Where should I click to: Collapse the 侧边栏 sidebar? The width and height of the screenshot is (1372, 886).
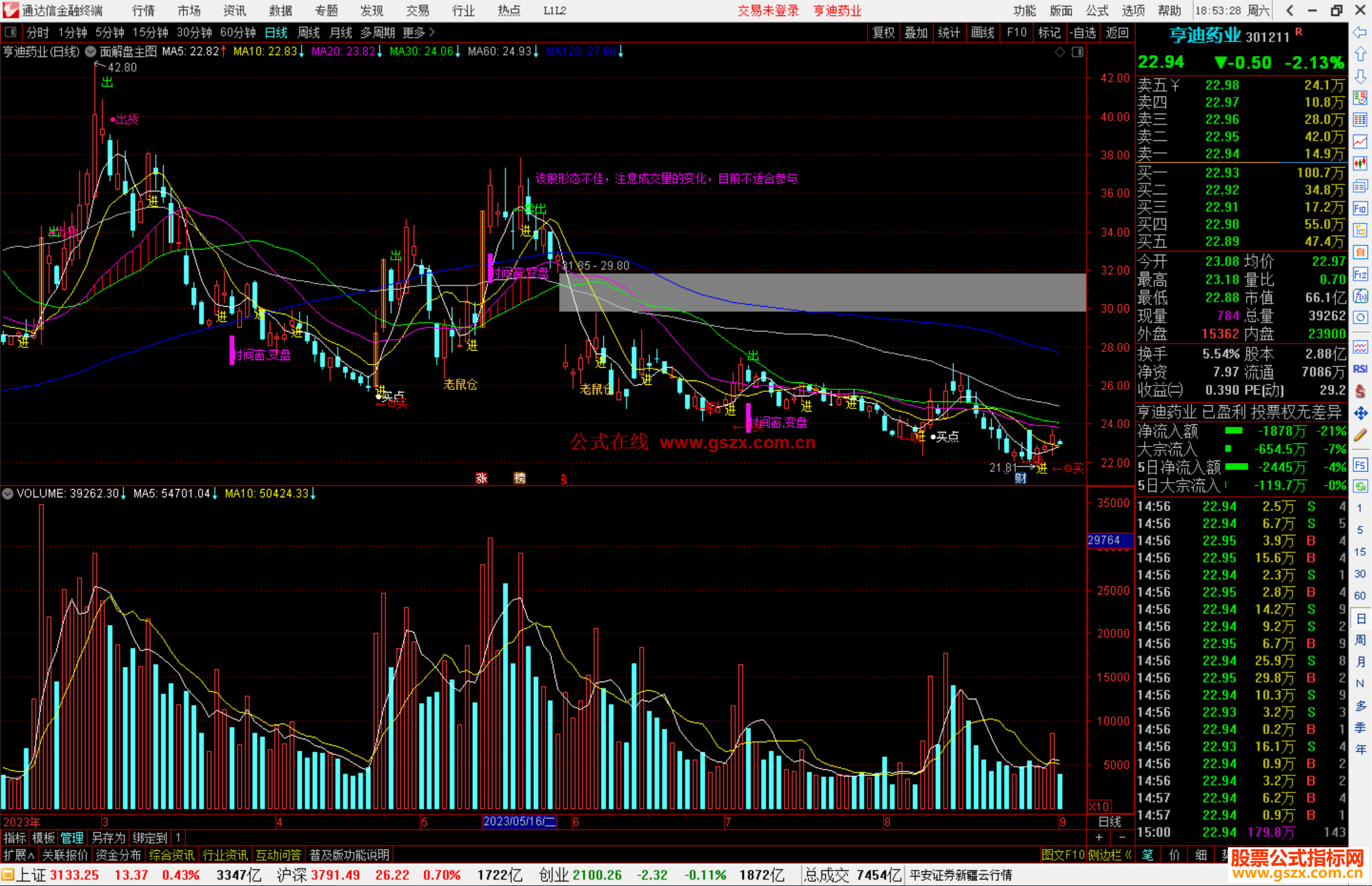[x=1110, y=855]
